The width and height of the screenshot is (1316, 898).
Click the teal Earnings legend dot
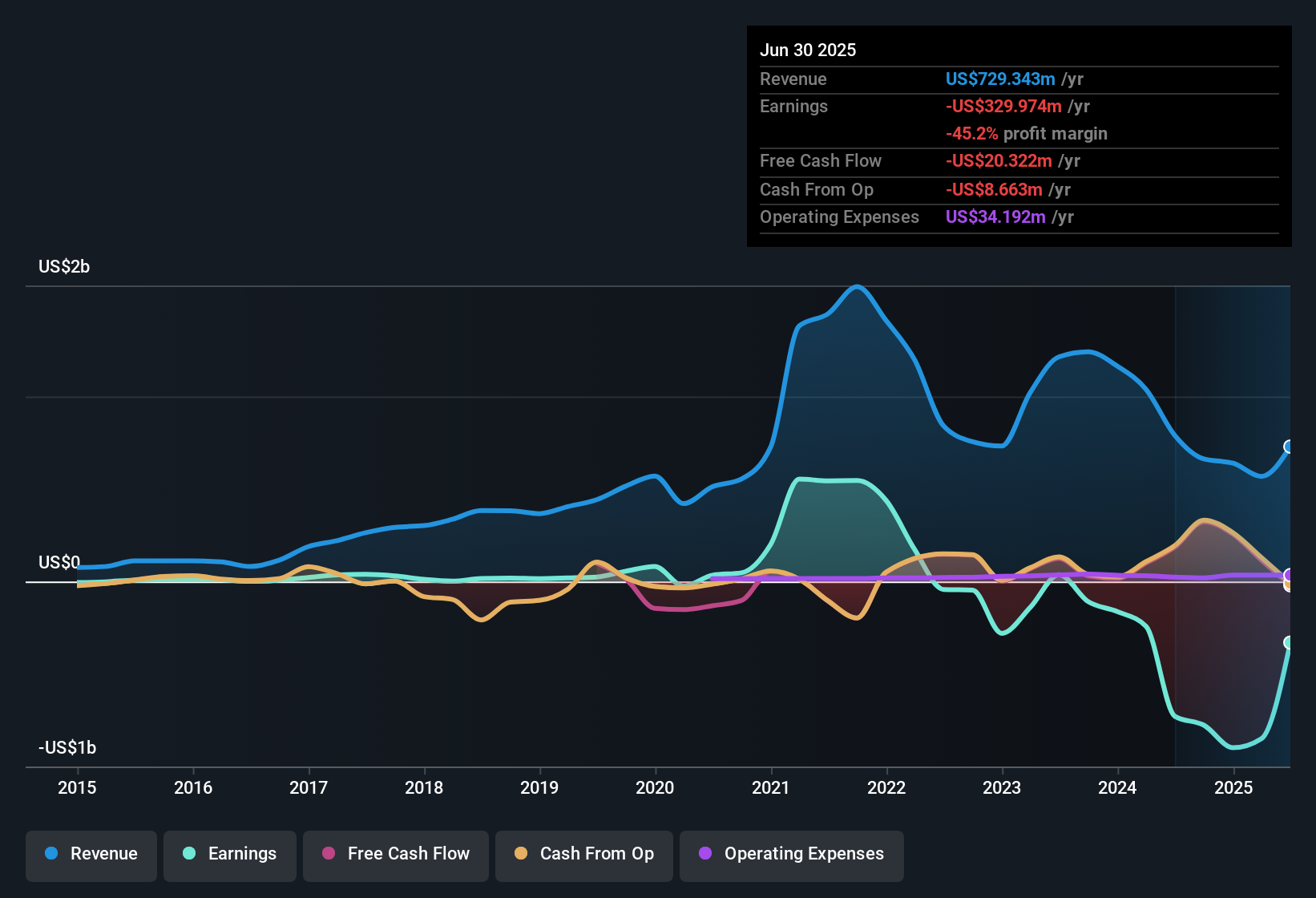(x=188, y=854)
